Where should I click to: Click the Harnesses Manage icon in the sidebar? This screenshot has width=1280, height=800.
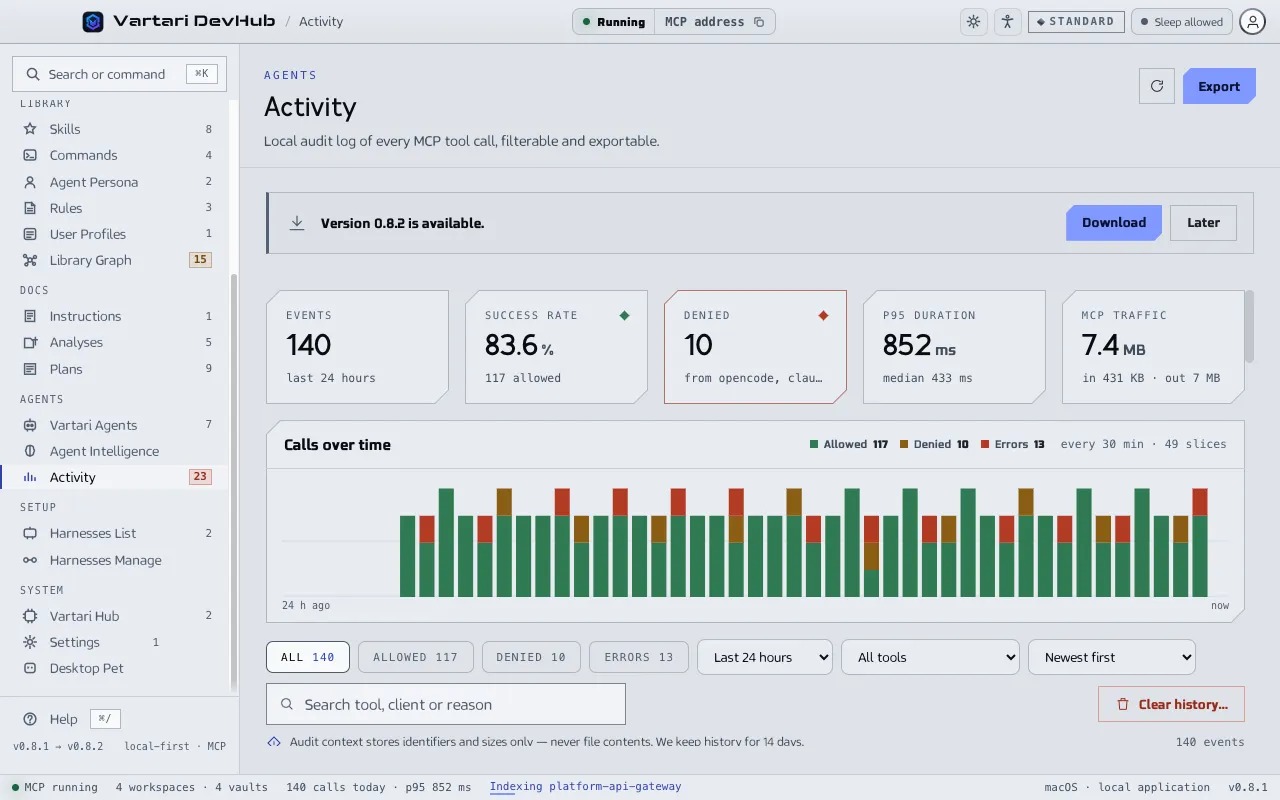click(30, 560)
